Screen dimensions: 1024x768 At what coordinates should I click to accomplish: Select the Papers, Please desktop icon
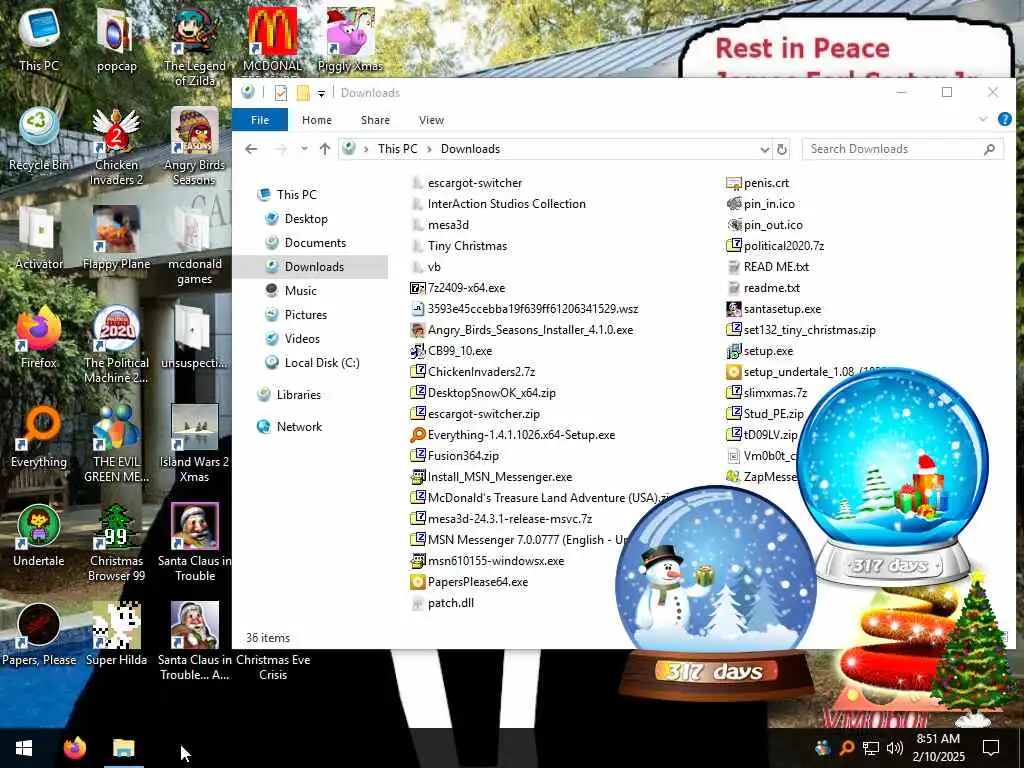39,635
